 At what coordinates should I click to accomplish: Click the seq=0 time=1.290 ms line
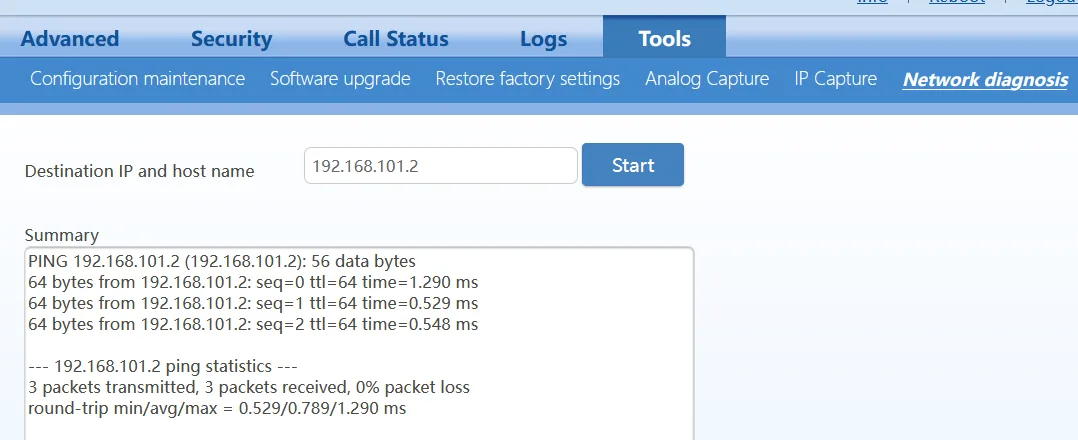pyautogui.click(x=253, y=283)
